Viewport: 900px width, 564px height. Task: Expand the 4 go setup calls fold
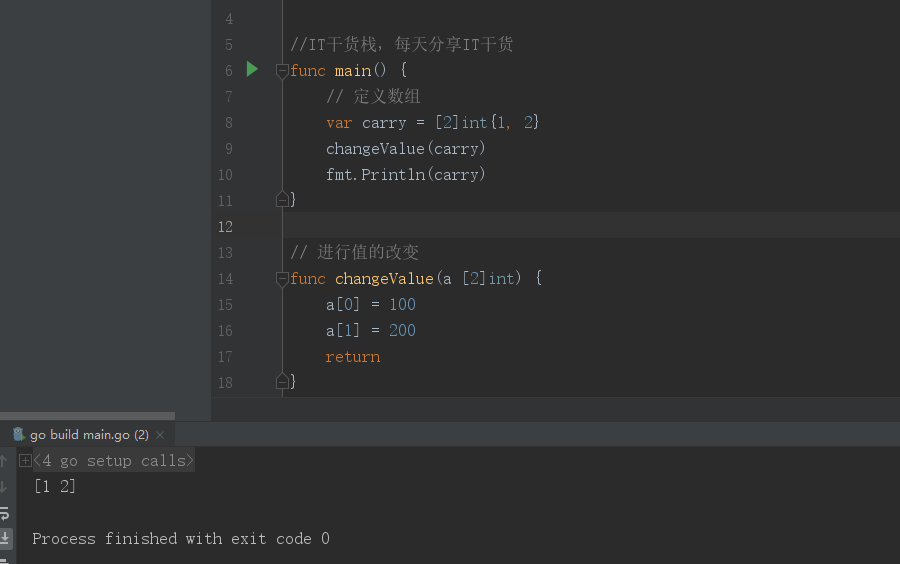tap(25, 461)
